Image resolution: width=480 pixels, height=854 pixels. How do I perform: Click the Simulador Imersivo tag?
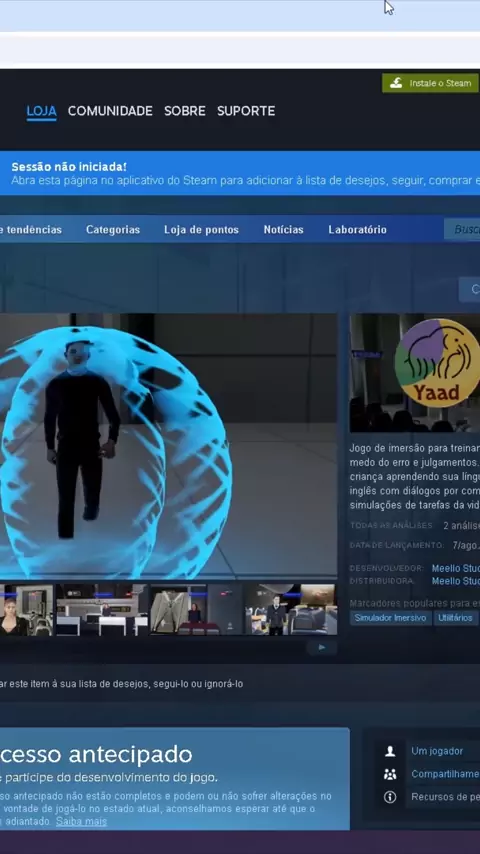click(x=391, y=618)
